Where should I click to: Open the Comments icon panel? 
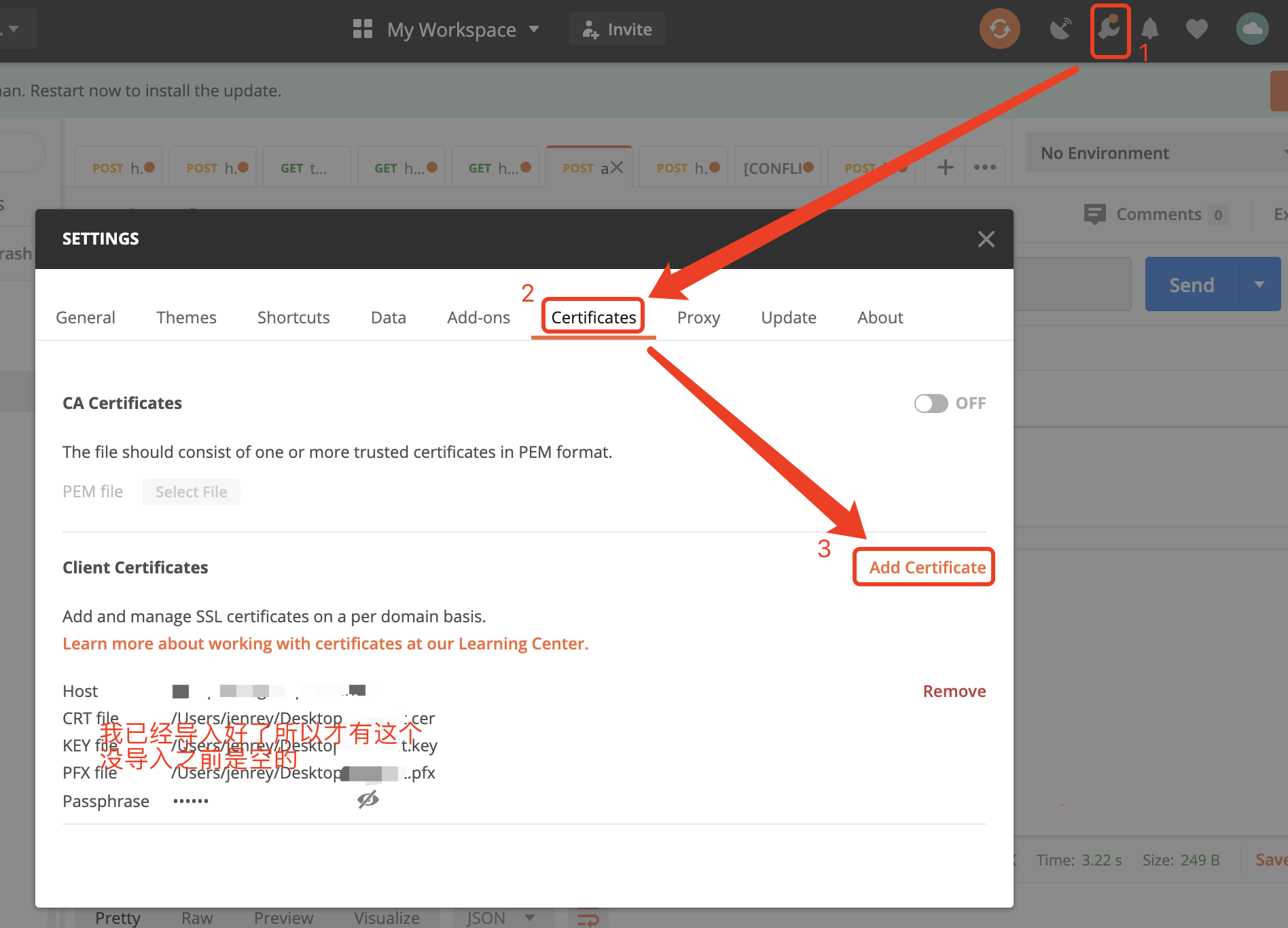point(1094,215)
